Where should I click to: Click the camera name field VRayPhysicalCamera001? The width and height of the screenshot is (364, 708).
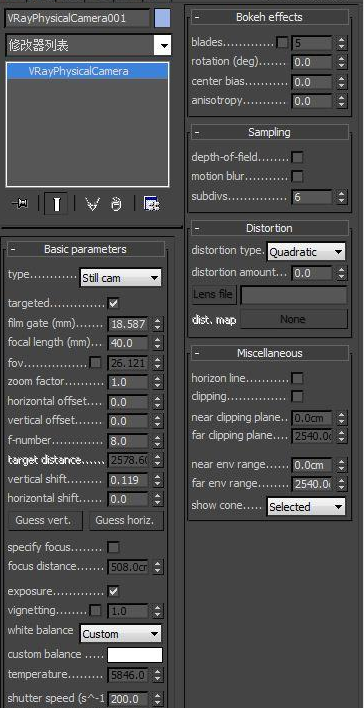(77, 19)
